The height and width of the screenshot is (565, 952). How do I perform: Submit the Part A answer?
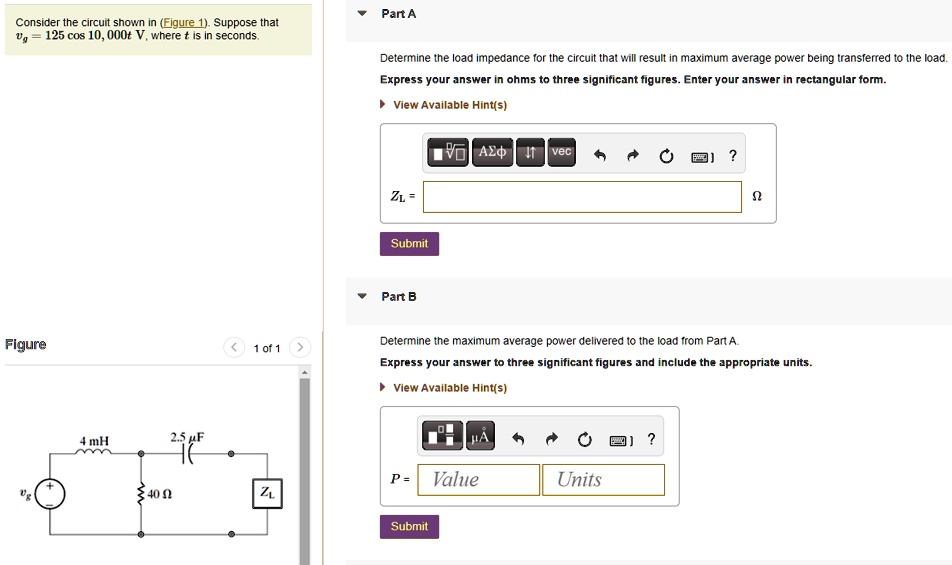click(x=409, y=243)
